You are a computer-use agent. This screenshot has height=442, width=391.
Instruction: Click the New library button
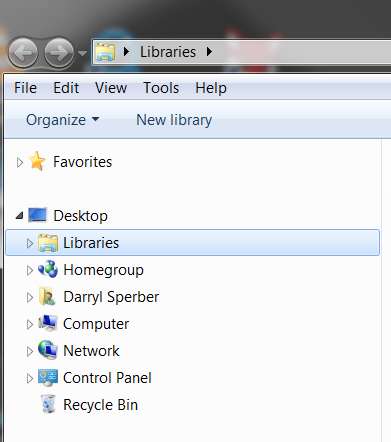174,120
